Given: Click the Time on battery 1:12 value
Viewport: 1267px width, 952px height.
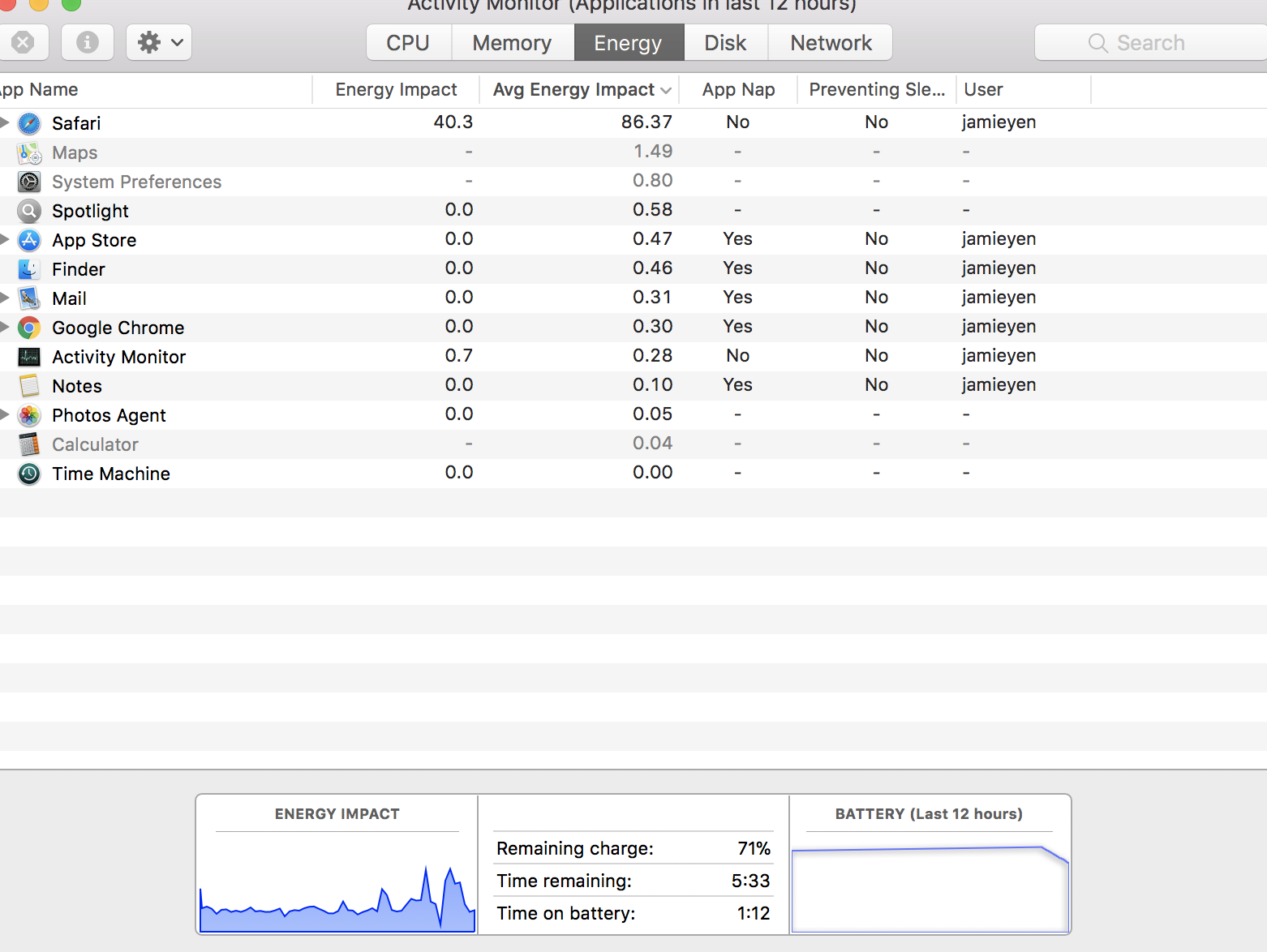Looking at the screenshot, I should point(753,913).
